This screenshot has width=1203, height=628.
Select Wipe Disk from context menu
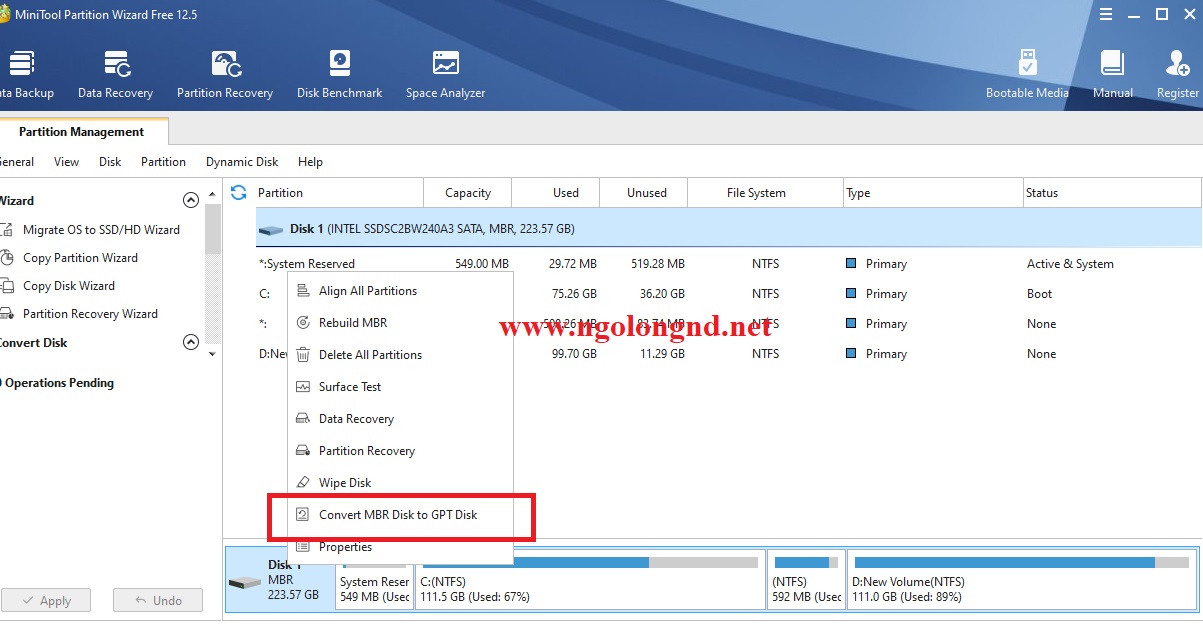(x=345, y=483)
